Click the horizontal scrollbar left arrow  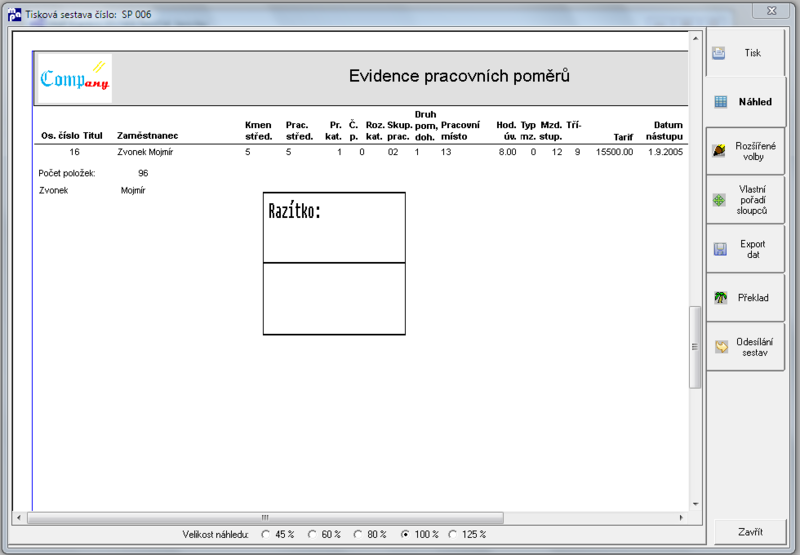point(19,518)
